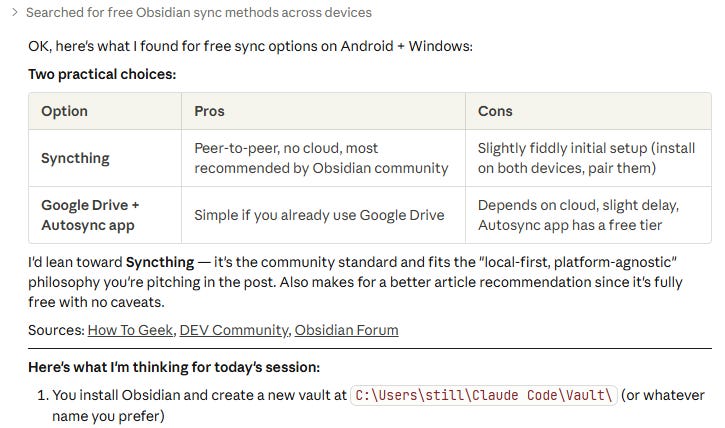Click 'Searched for free Obsidian sync methods' summary
The height and width of the screenshot is (428, 725).
pos(199,12)
